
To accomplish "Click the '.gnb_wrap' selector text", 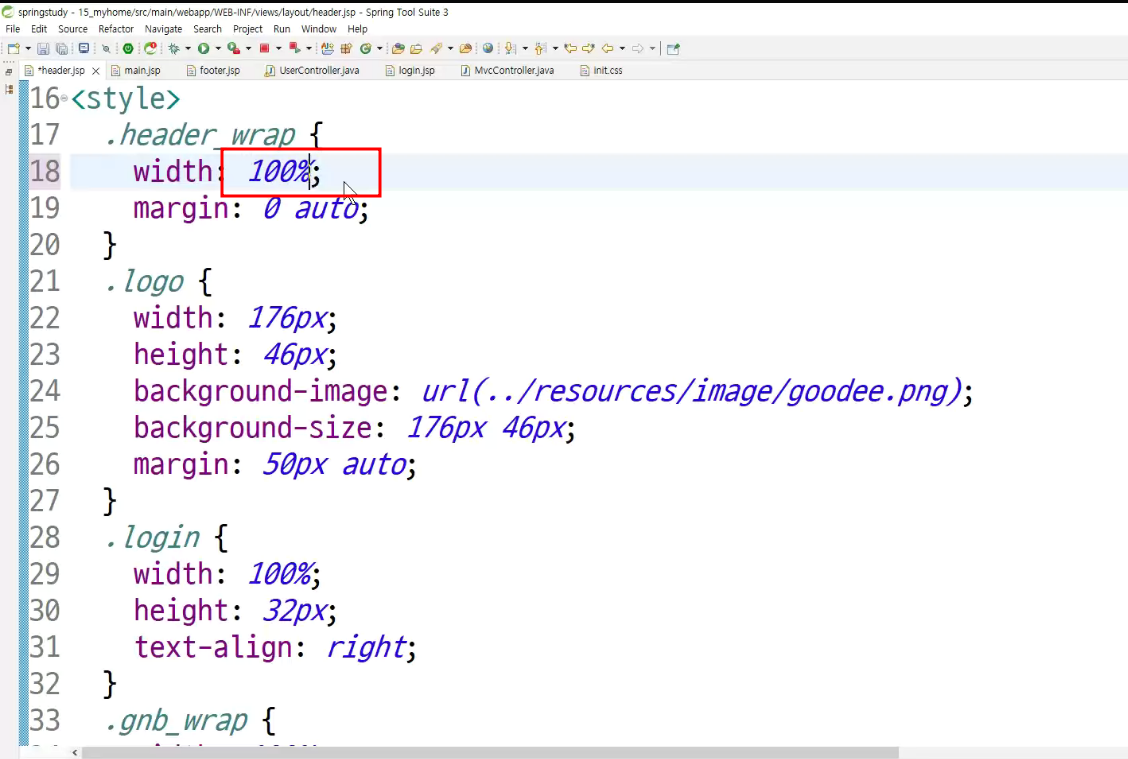I will pos(176,721).
